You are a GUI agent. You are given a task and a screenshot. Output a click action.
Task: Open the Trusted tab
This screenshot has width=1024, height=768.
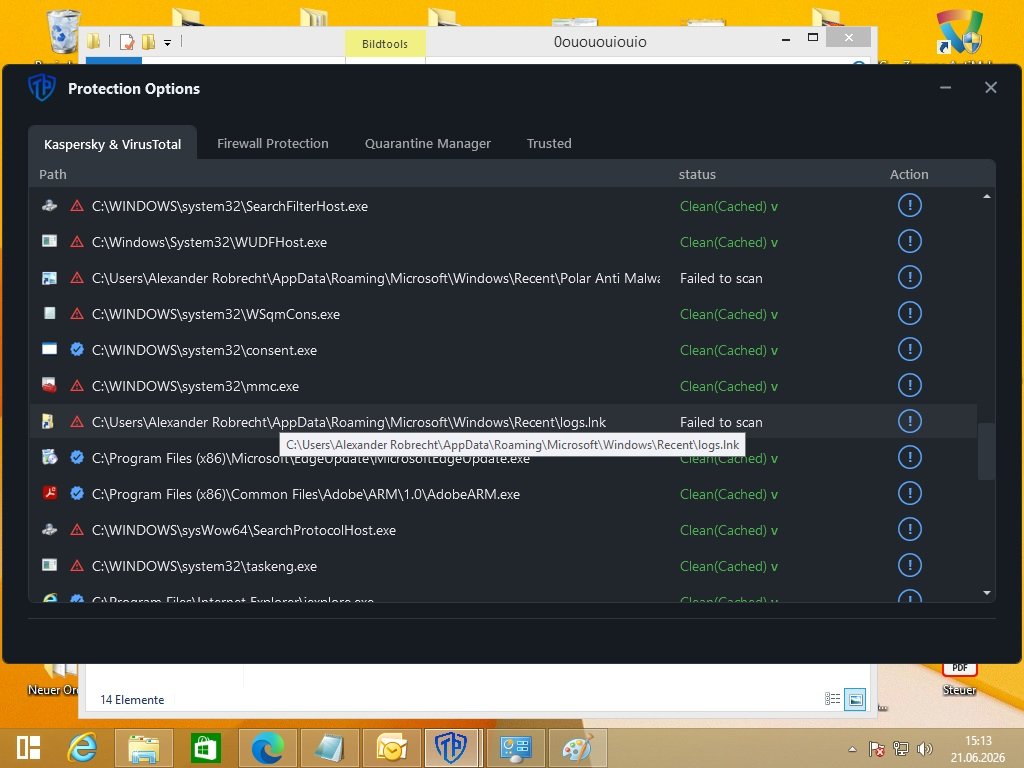[x=549, y=143]
